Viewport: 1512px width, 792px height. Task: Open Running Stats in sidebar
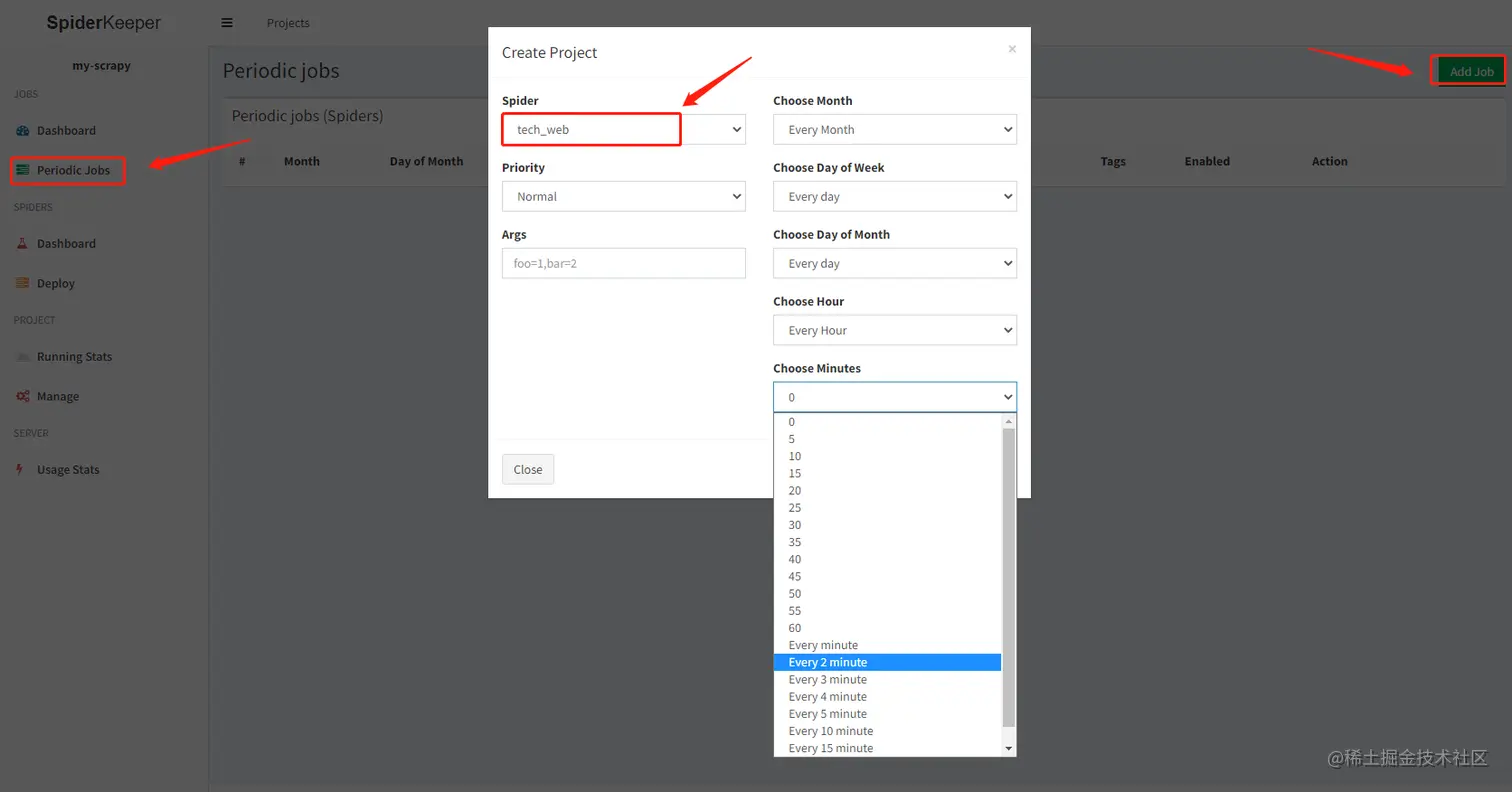coord(74,357)
